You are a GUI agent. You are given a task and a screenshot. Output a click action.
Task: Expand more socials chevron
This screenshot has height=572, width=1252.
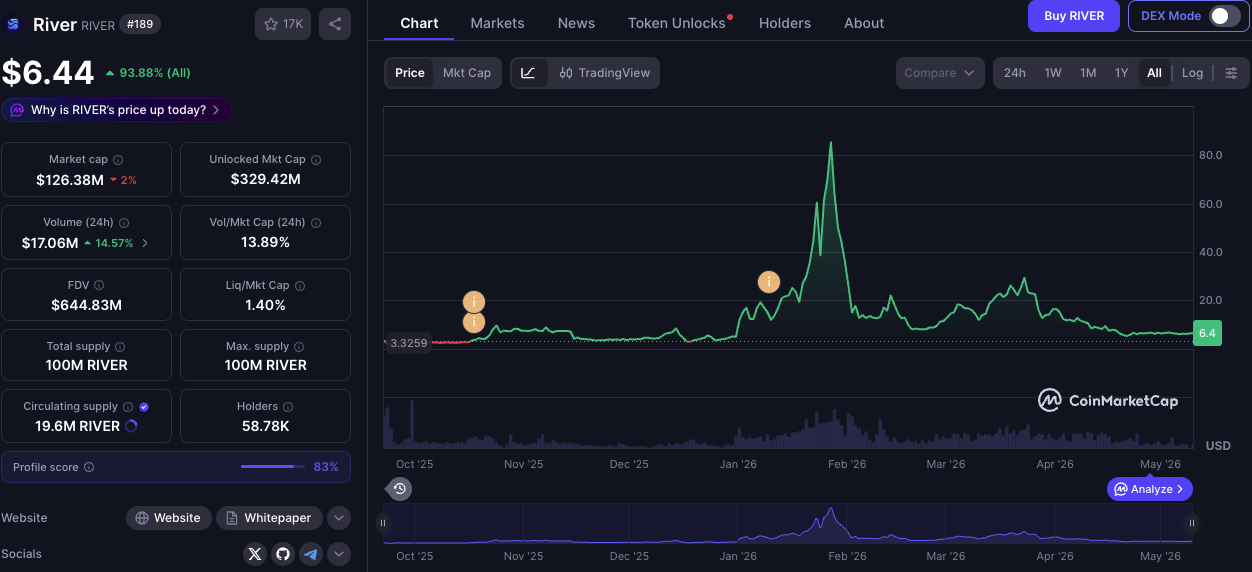339,554
